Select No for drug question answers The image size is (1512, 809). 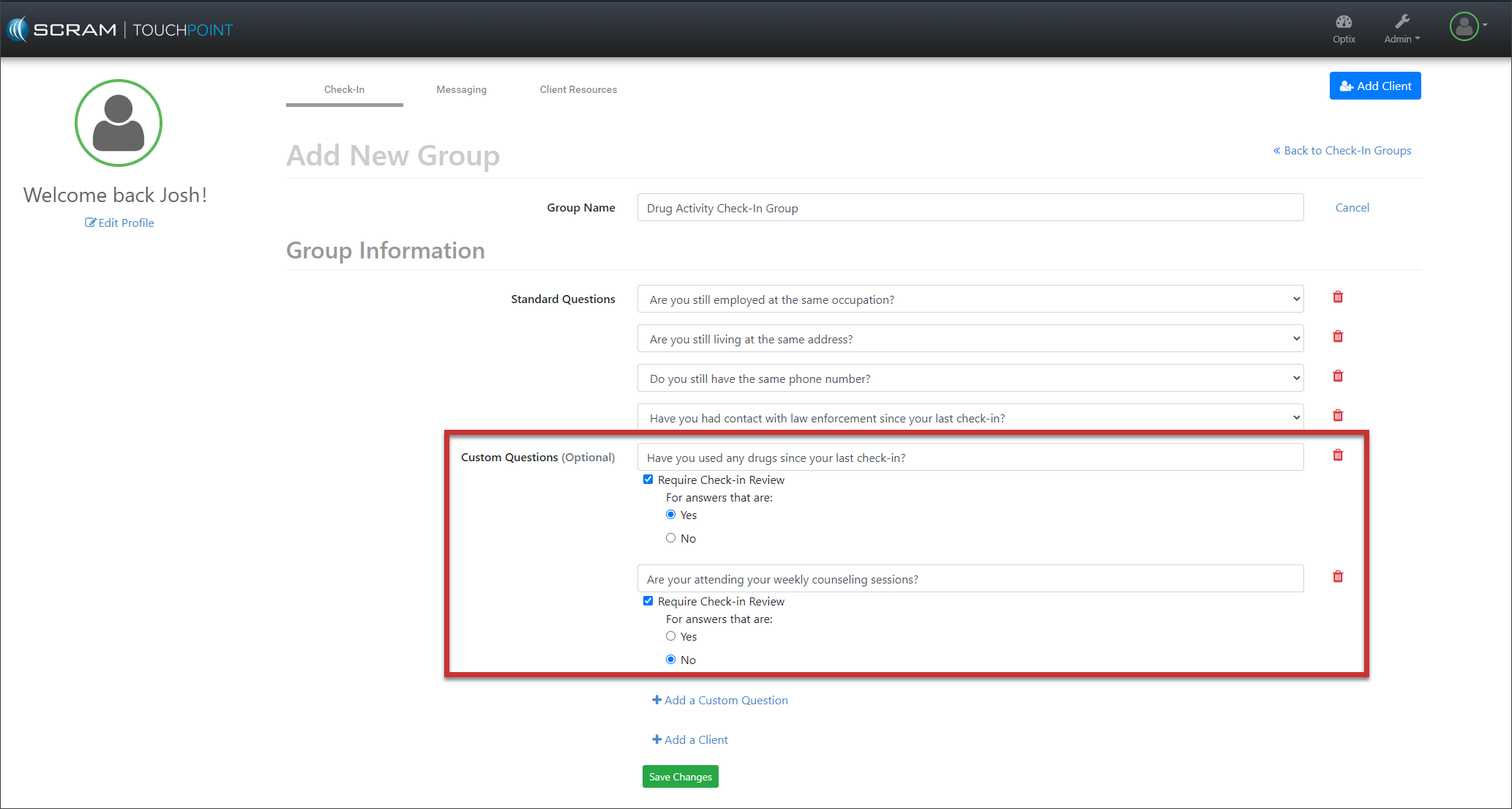670,538
